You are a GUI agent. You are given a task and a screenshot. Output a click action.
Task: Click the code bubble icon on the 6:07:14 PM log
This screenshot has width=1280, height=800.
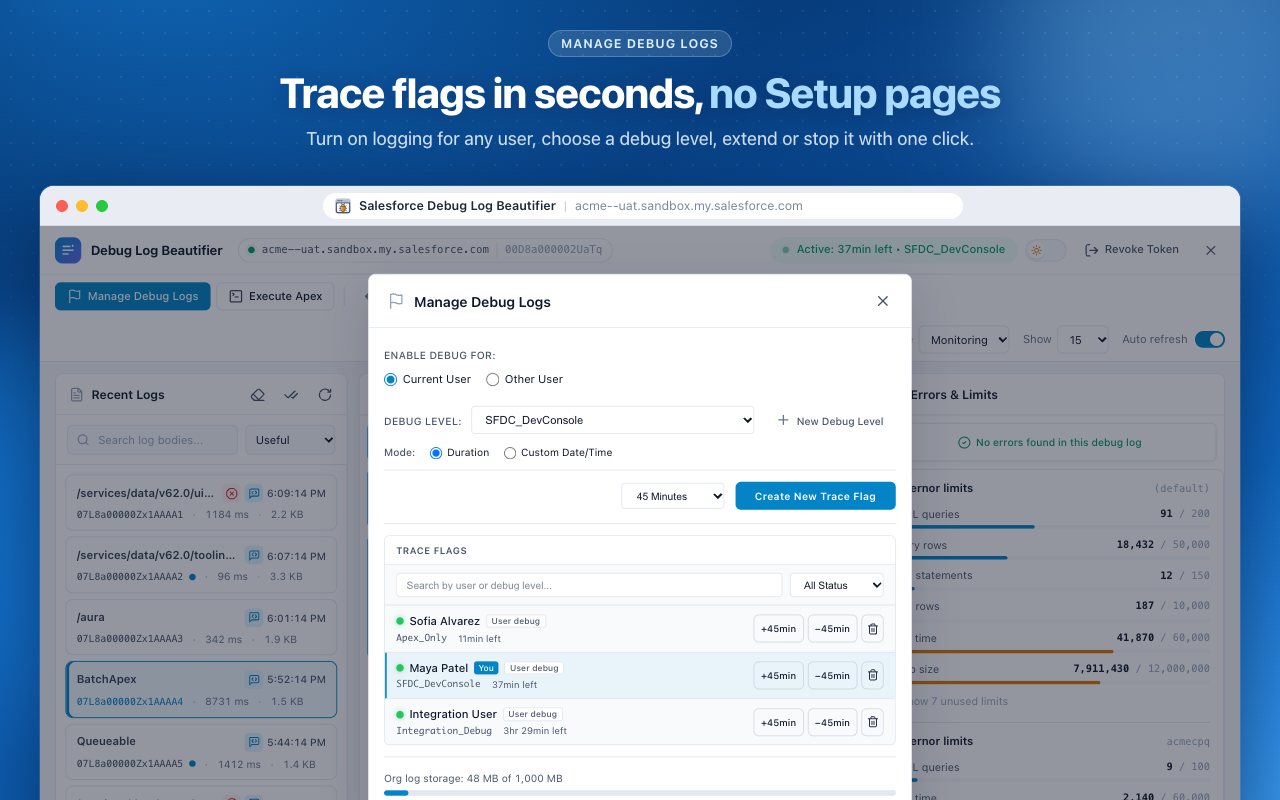pos(254,555)
